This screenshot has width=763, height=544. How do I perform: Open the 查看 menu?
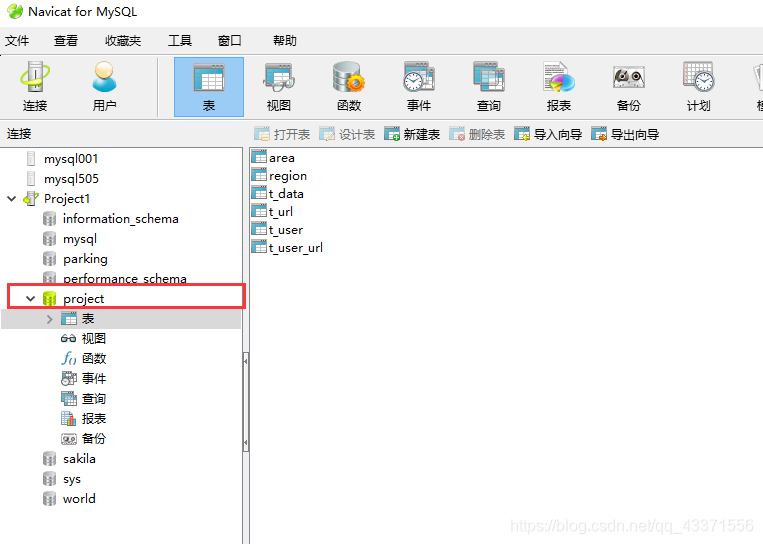click(x=66, y=40)
